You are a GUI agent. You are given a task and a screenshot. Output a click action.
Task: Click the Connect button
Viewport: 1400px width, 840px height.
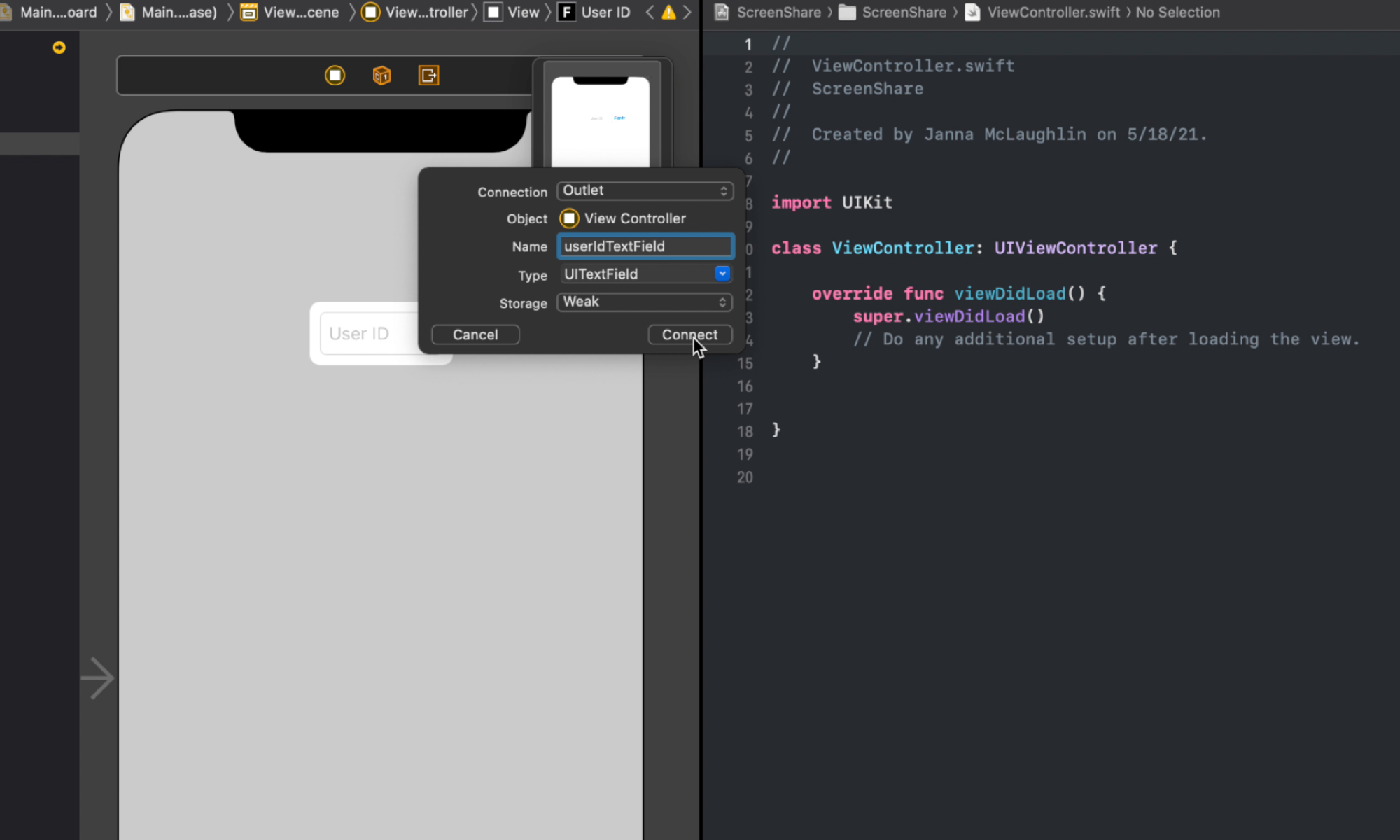click(x=689, y=335)
